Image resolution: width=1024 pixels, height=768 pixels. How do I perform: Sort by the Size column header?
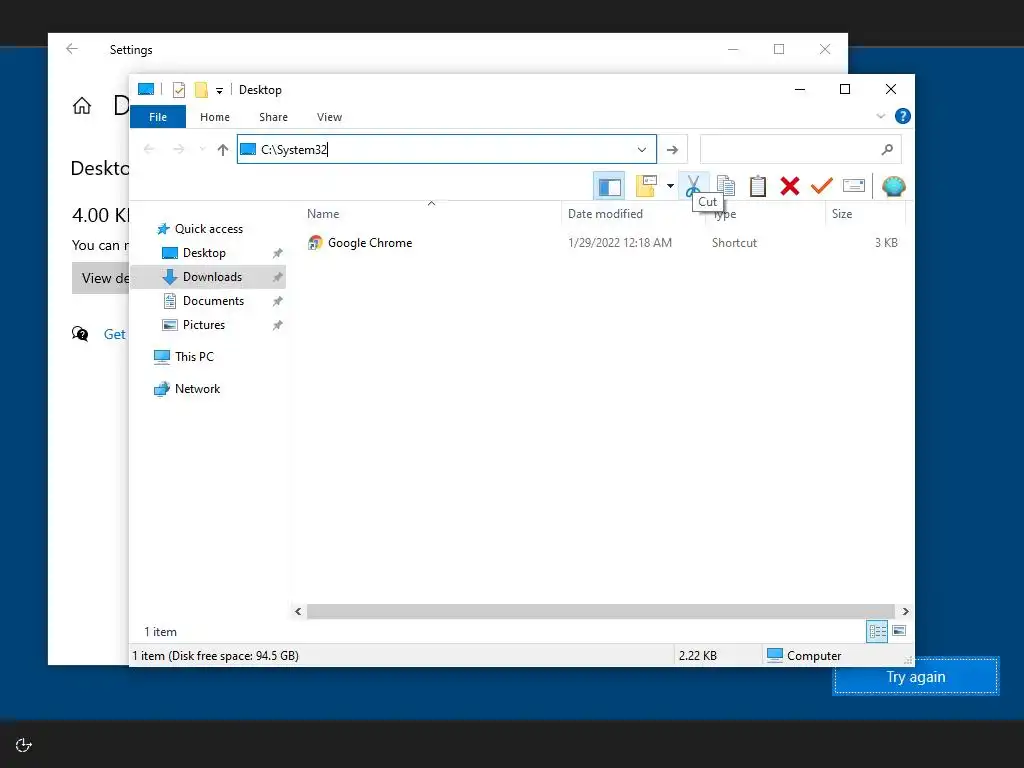(x=865, y=214)
